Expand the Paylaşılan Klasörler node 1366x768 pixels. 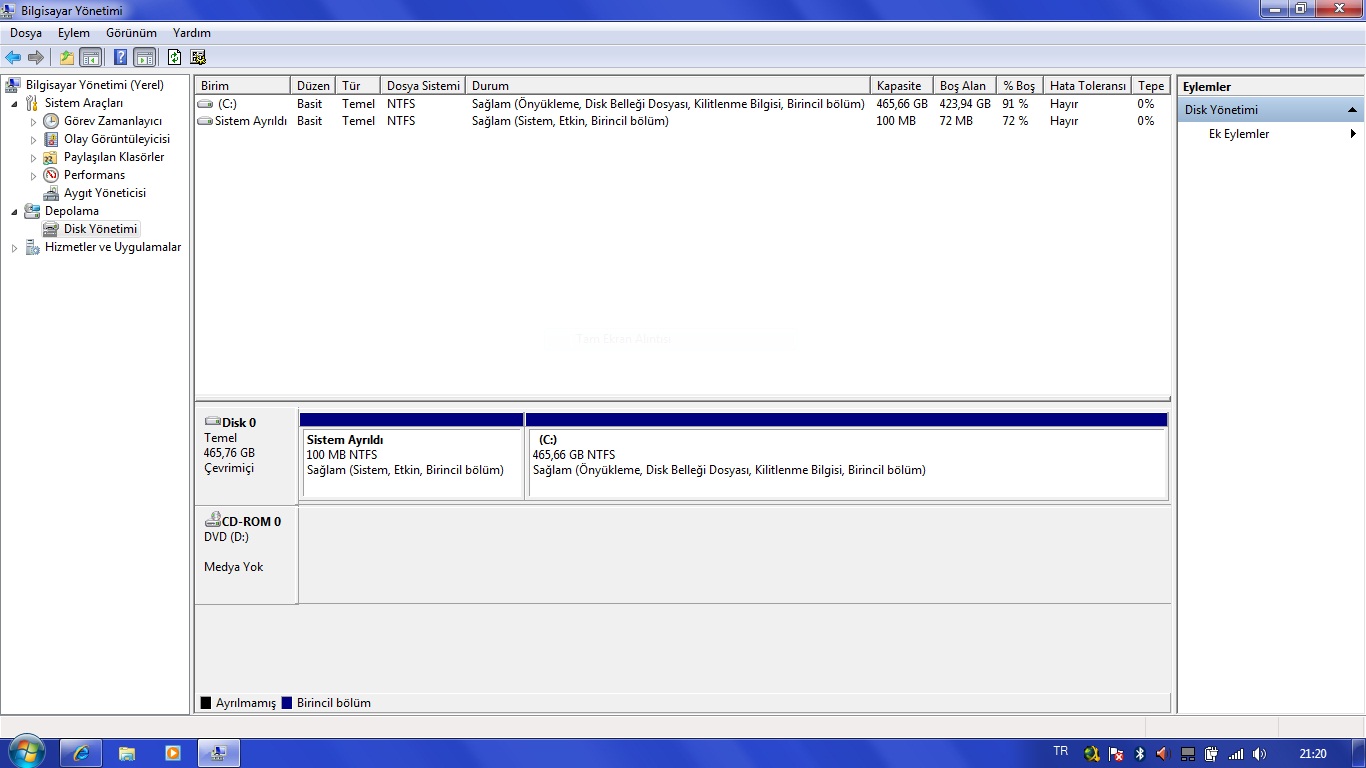33,157
